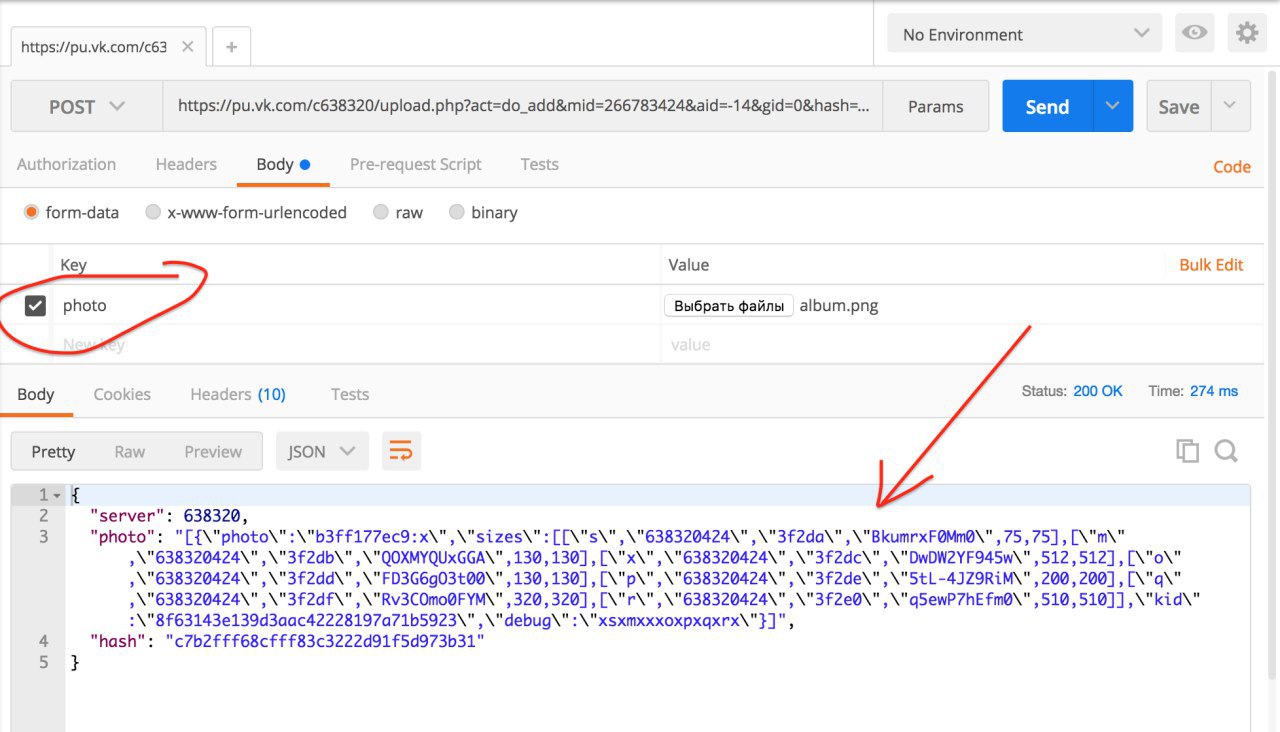Search response with magnifier icon
This screenshot has height=732, width=1280.
point(1226,451)
